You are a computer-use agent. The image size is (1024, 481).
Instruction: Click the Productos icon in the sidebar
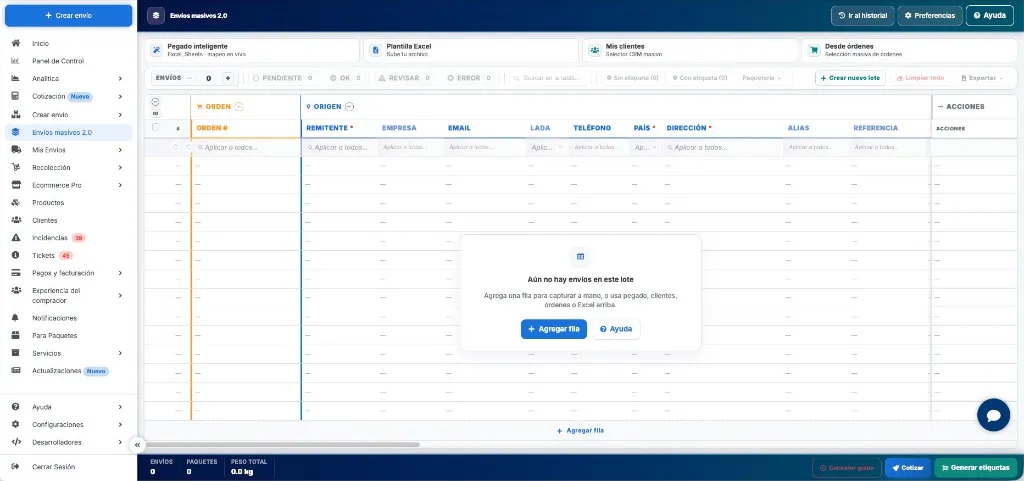point(16,202)
